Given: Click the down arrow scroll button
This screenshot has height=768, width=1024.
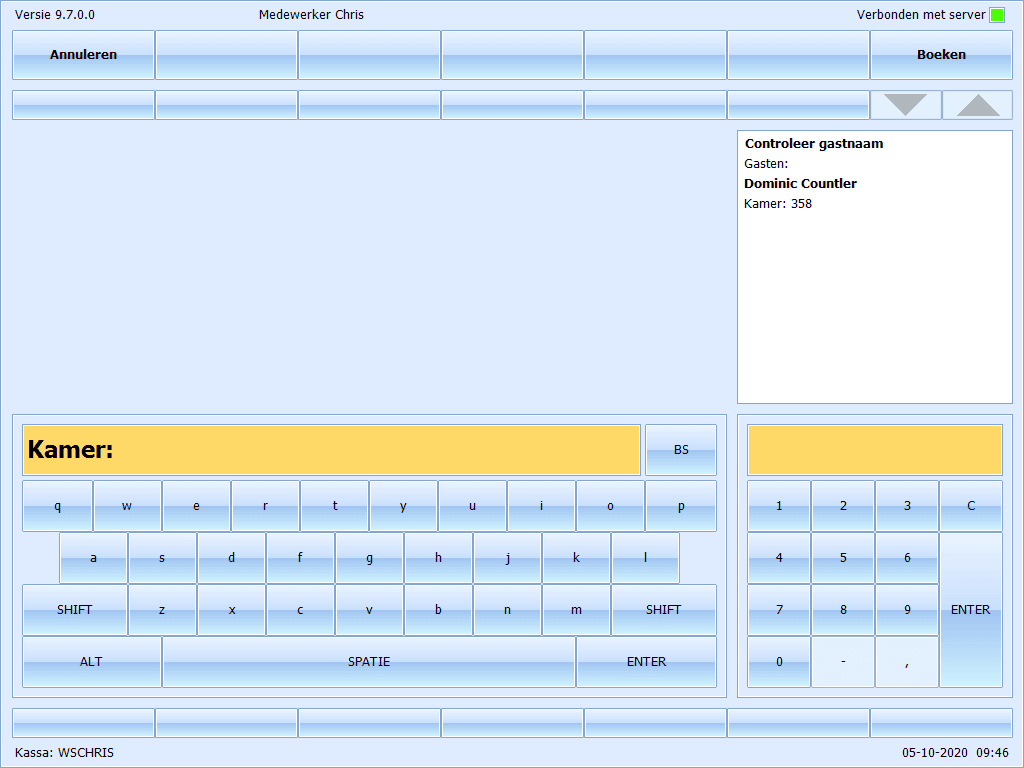Looking at the screenshot, I should pyautogui.click(x=906, y=105).
